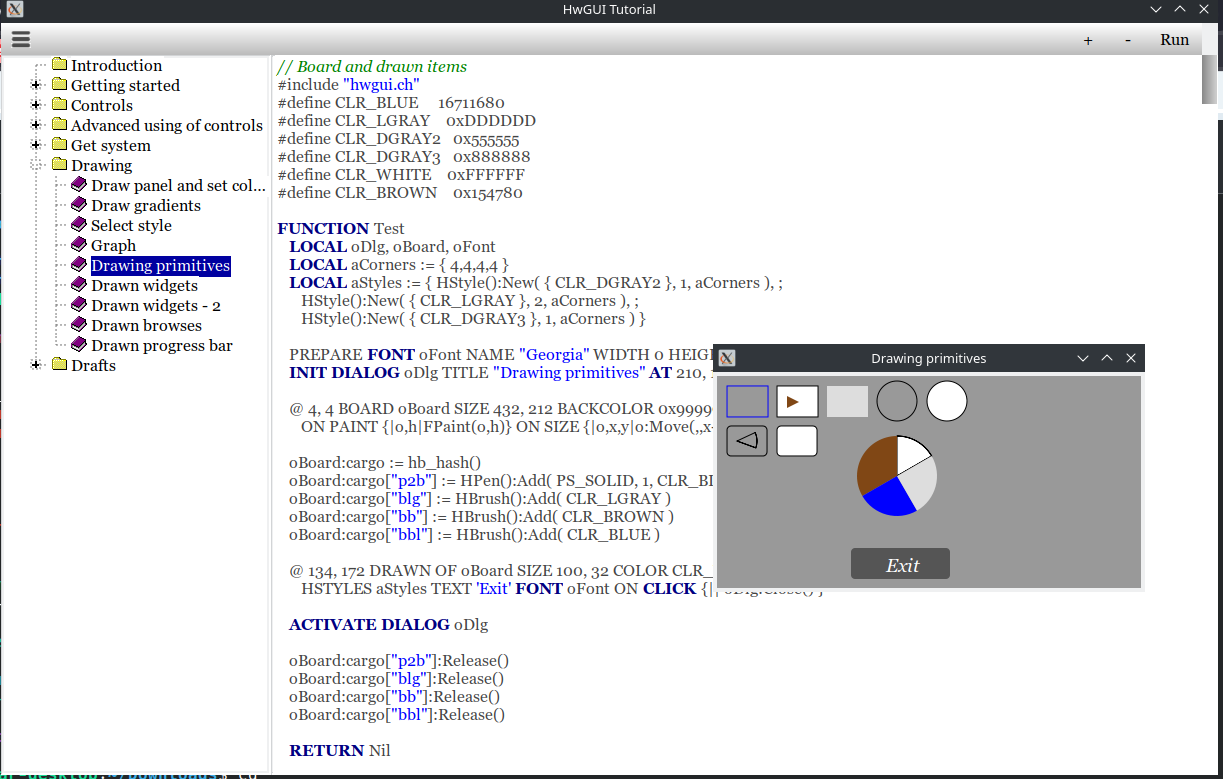The width and height of the screenshot is (1223, 779).
Task: Click the Introduction folder icon
Action: [59, 65]
